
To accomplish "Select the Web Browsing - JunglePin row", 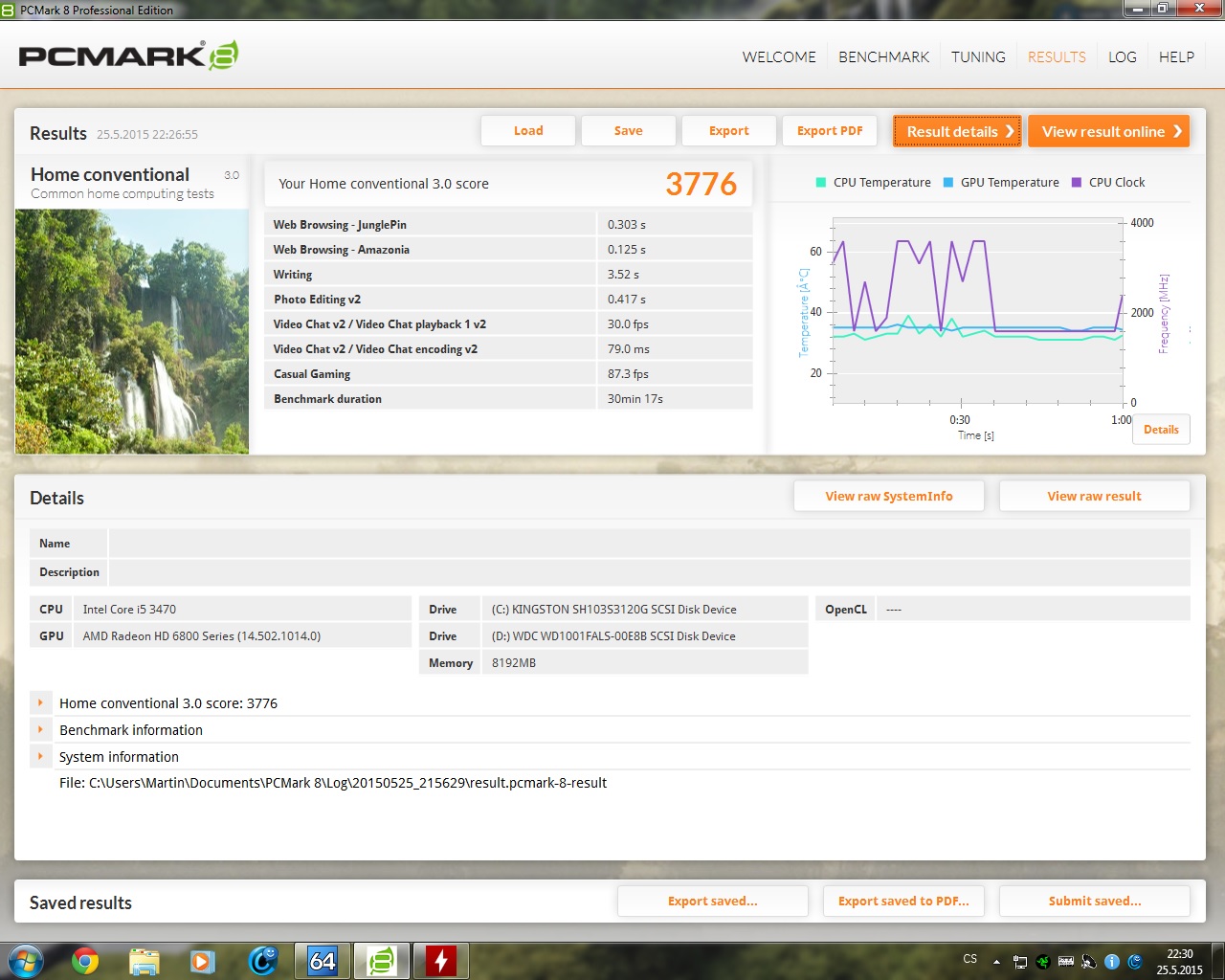I will (508, 225).
